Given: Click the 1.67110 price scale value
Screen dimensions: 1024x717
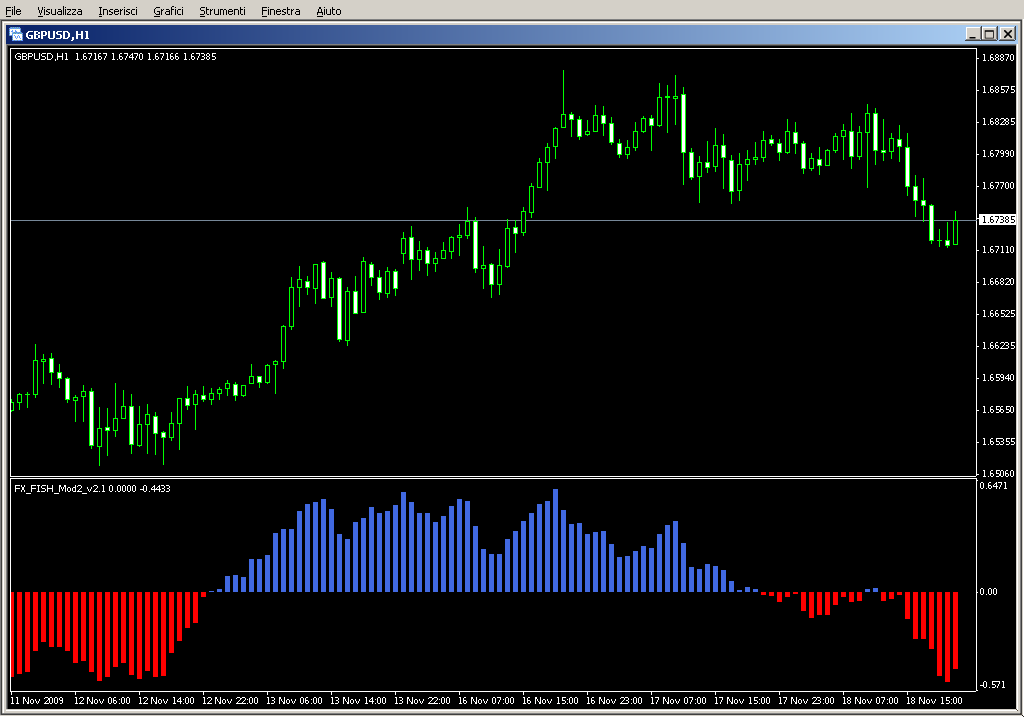Looking at the screenshot, I should click(x=999, y=249).
